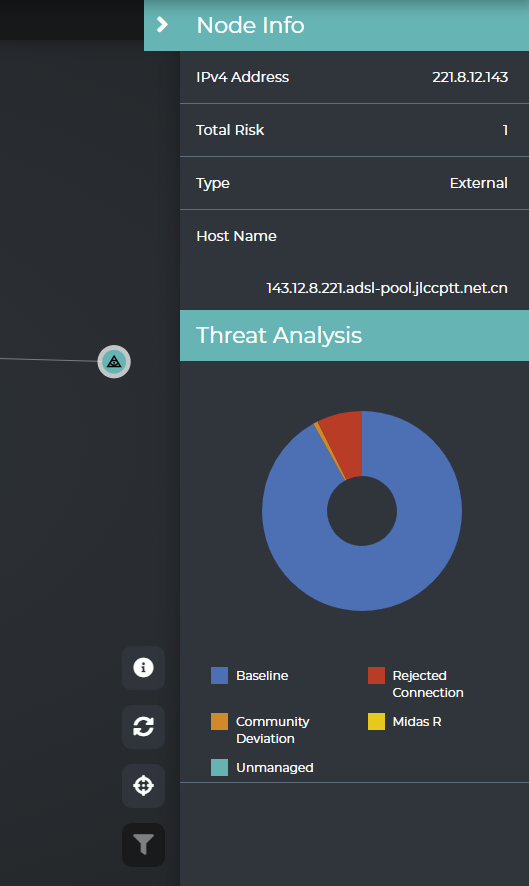
Task: Click the Baseline legend label
Action: 262,675
